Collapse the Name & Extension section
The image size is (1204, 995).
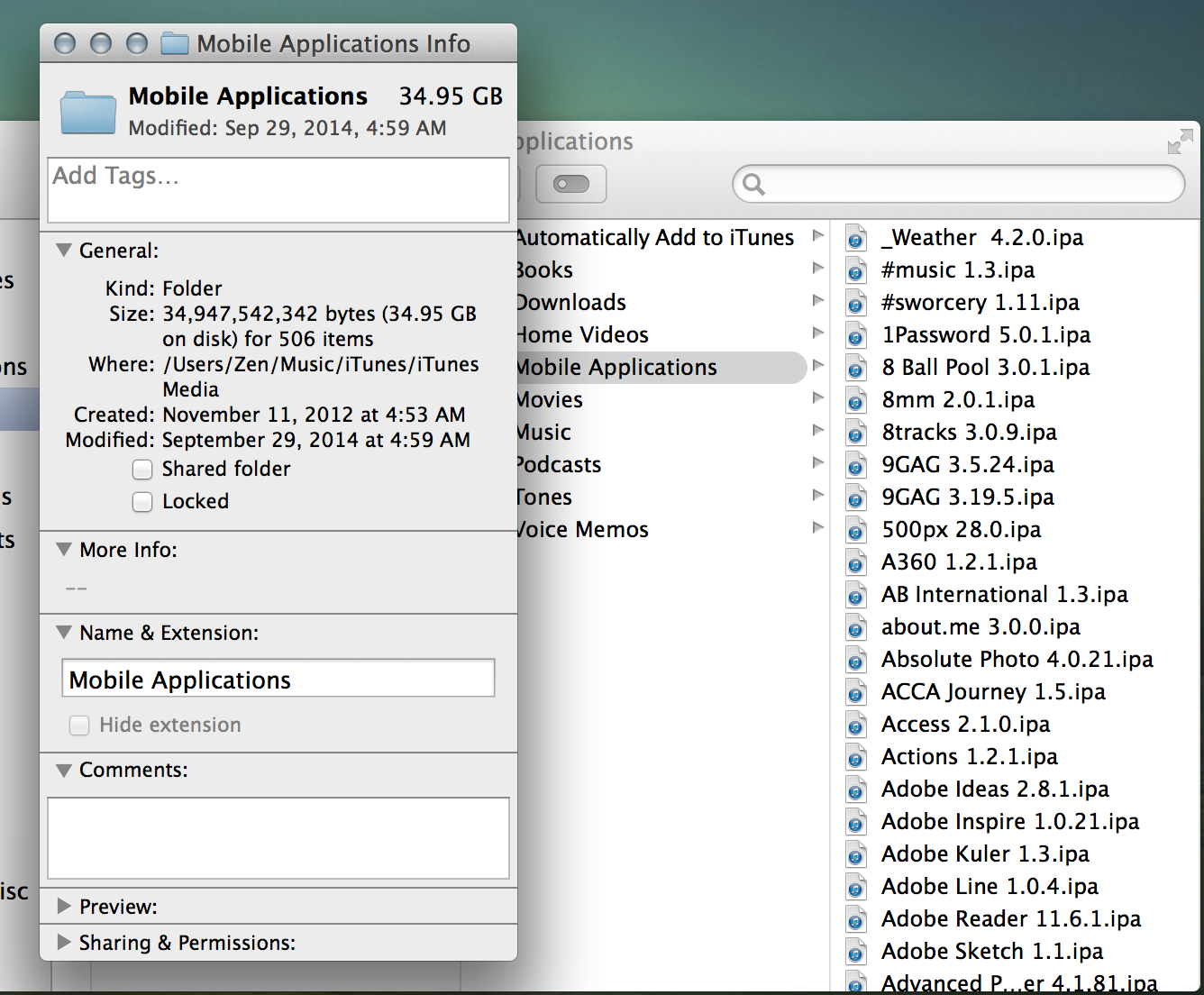[x=64, y=633]
